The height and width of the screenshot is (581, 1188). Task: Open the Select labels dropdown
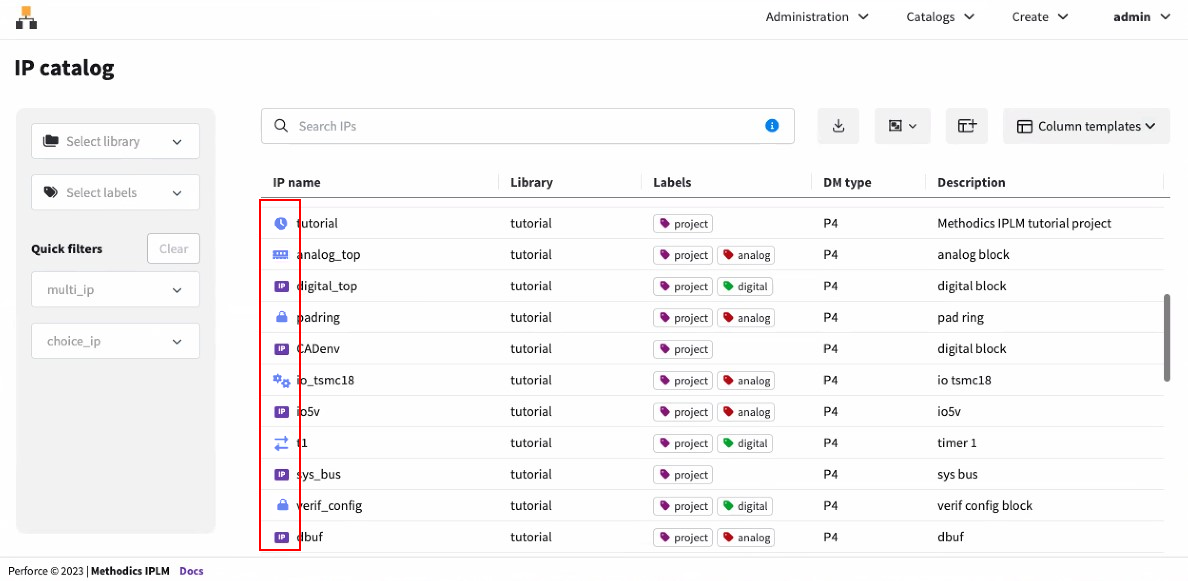point(115,193)
